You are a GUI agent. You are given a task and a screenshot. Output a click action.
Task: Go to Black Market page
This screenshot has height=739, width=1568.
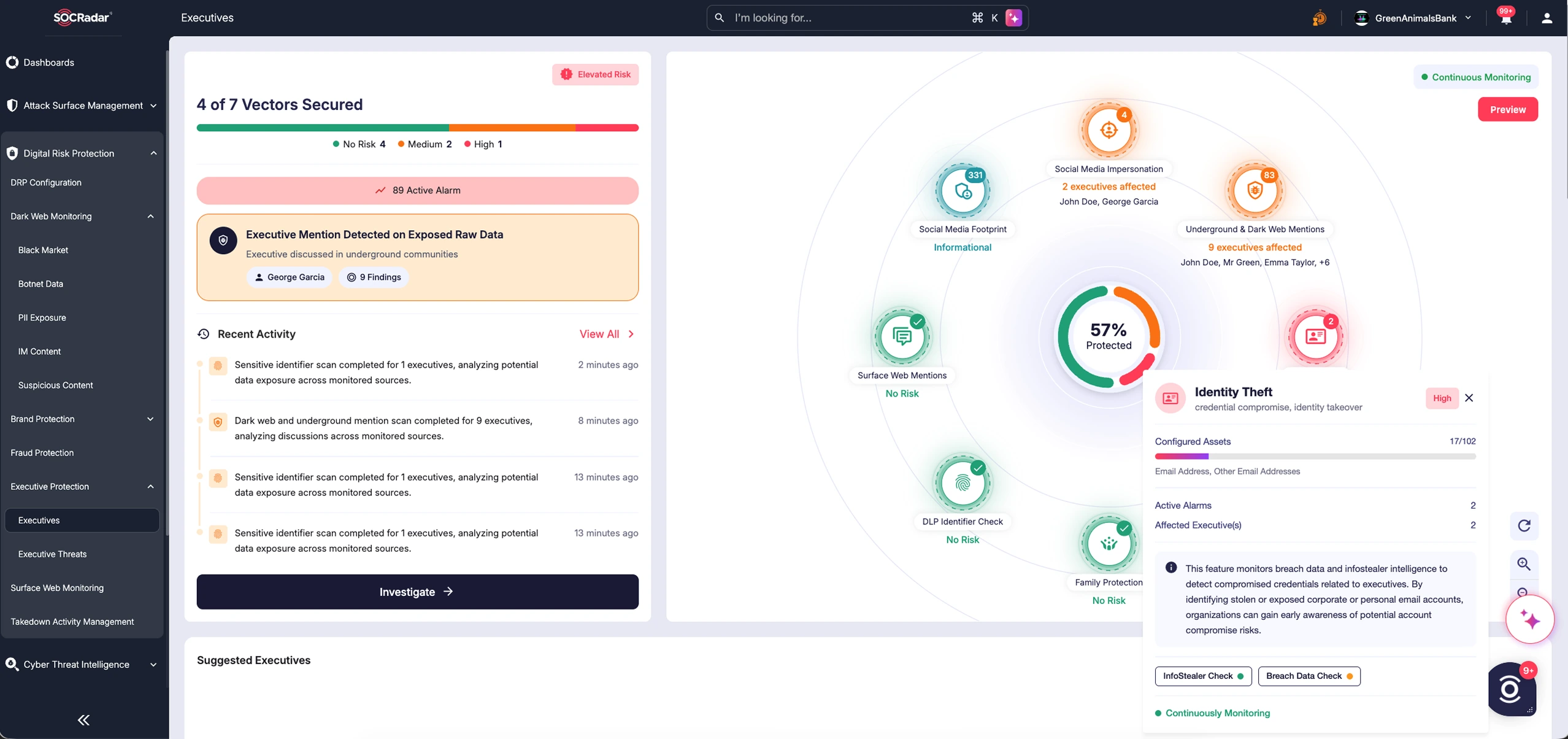[x=43, y=250]
